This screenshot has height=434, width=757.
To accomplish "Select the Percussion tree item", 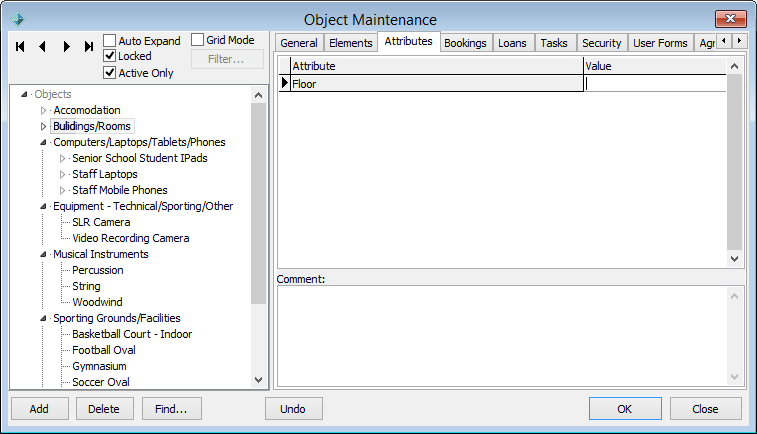I will pos(98,270).
